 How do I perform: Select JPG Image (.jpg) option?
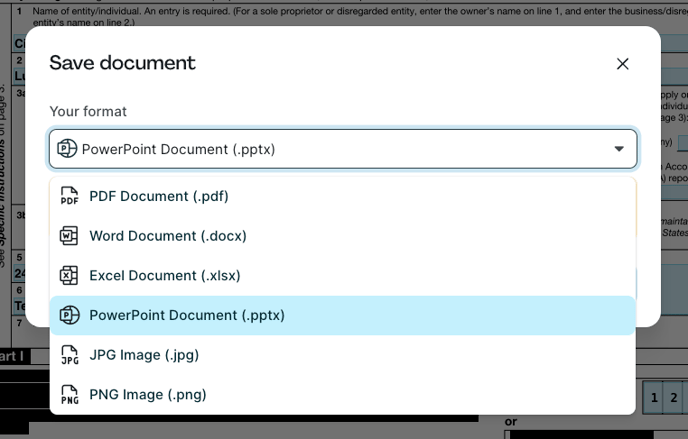(343, 355)
